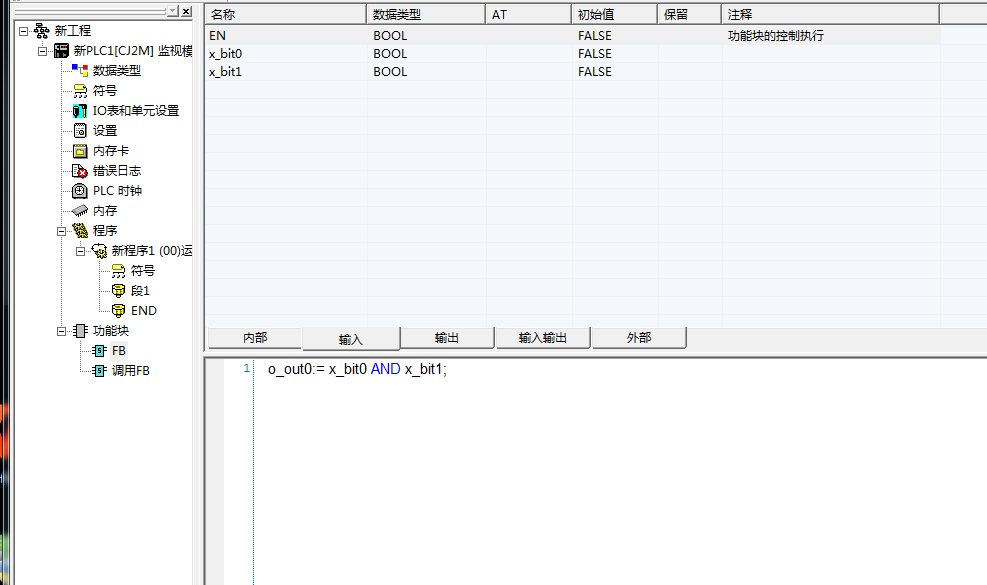This screenshot has height=585, width=987.
Task: Open the 设置 item icon
Action: point(80,130)
